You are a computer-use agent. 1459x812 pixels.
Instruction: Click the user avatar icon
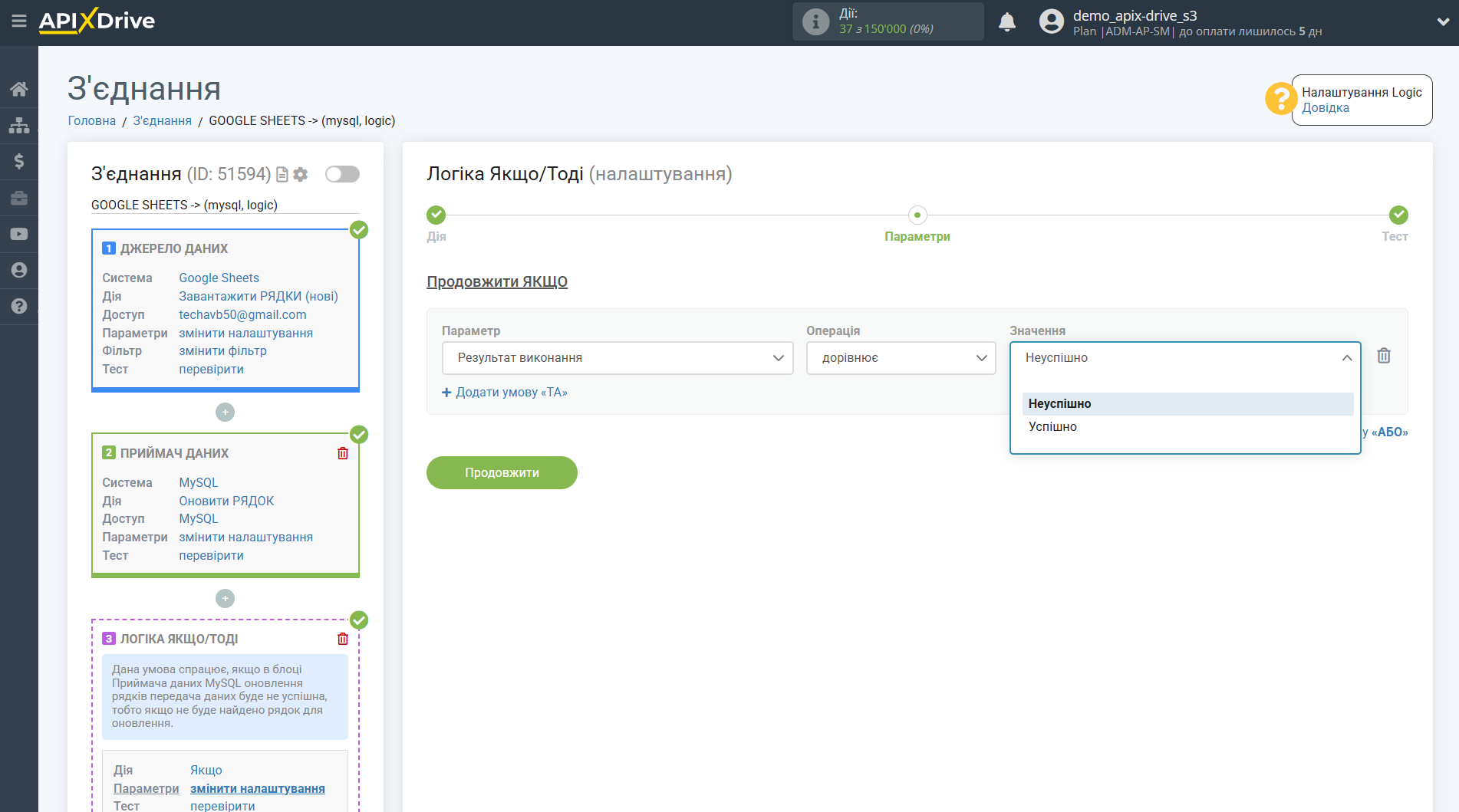pyautogui.click(x=1052, y=22)
